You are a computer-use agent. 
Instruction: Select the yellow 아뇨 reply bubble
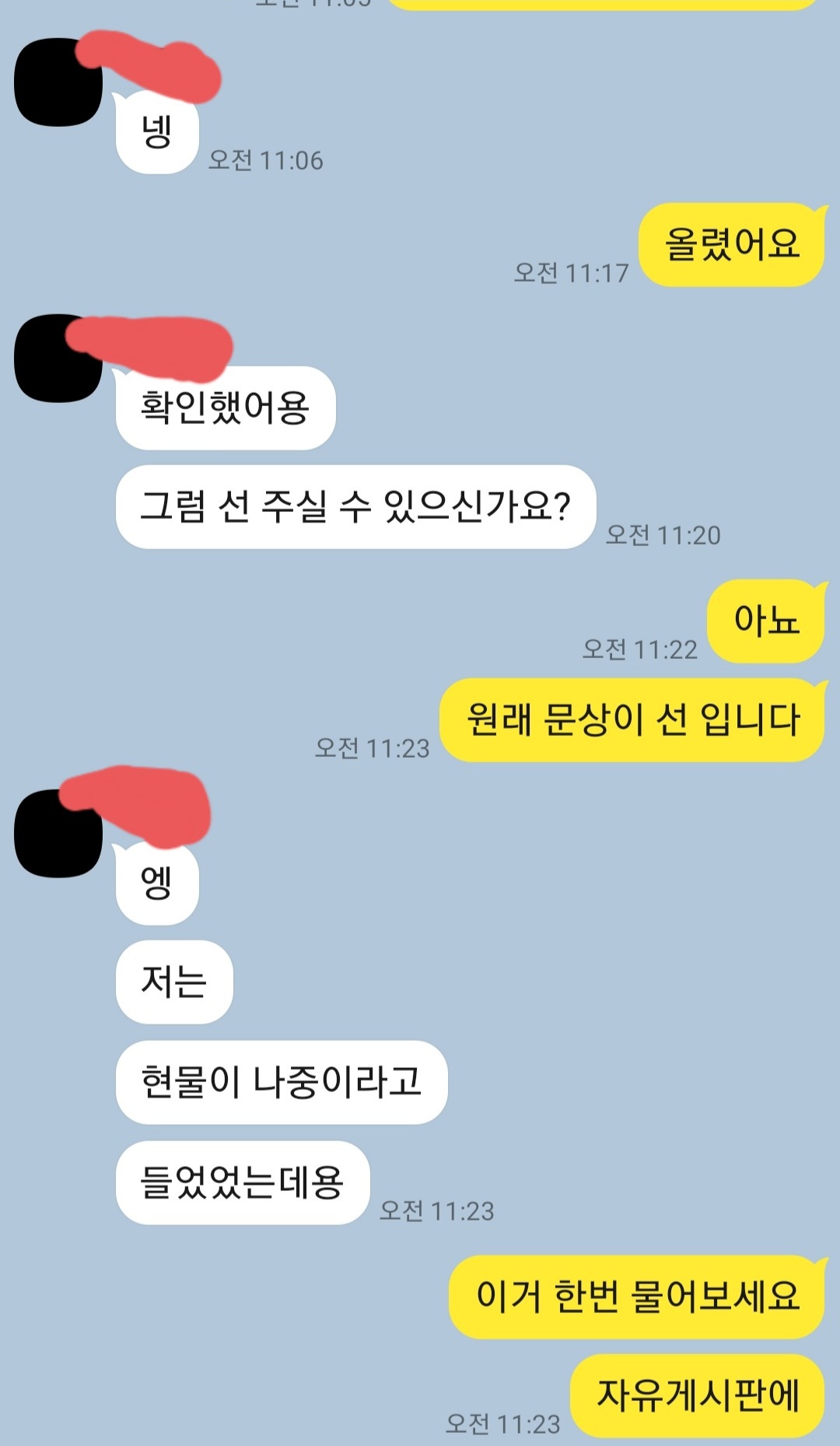766,621
